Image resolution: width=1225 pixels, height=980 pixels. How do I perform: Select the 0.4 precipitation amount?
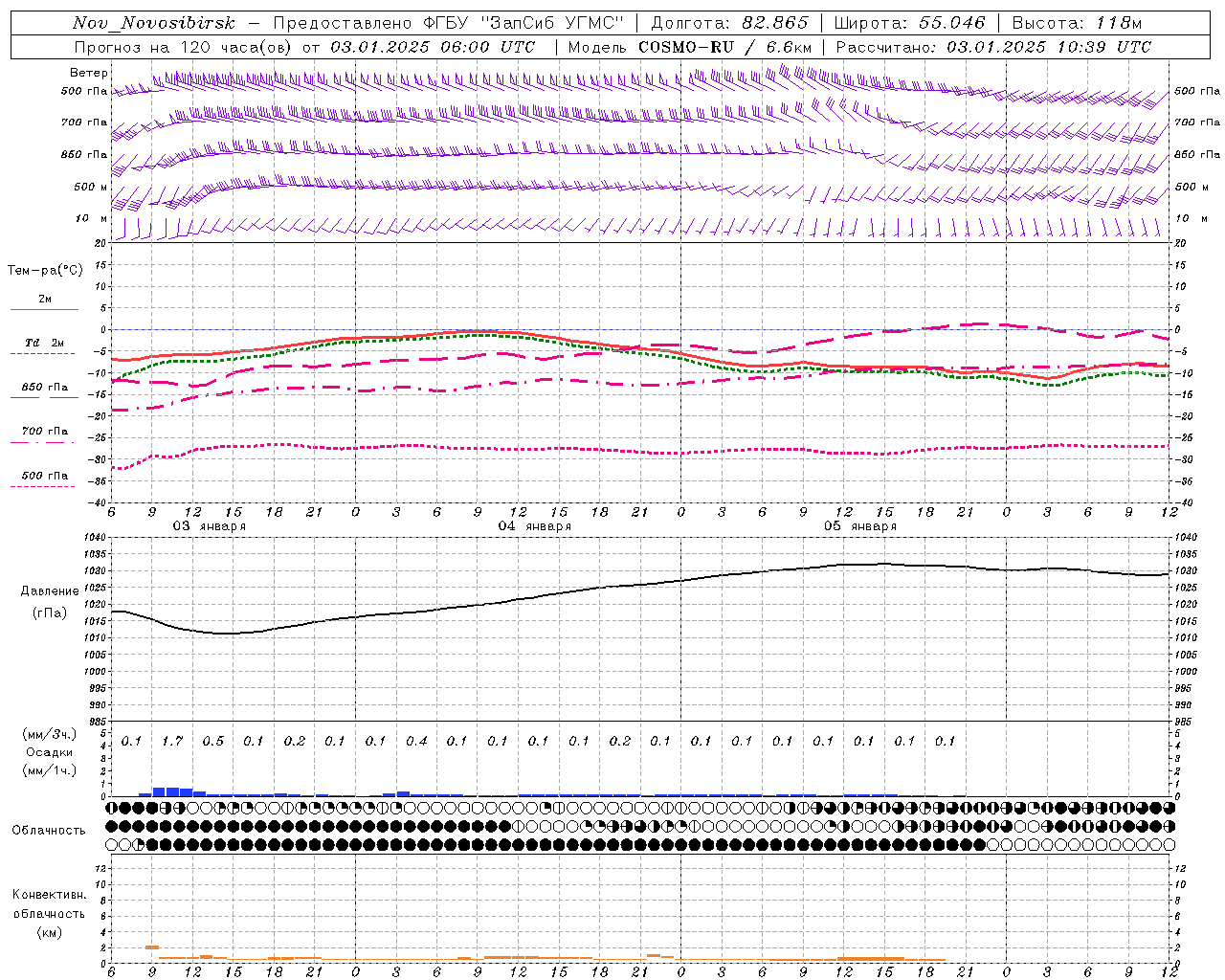pos(416,741)
